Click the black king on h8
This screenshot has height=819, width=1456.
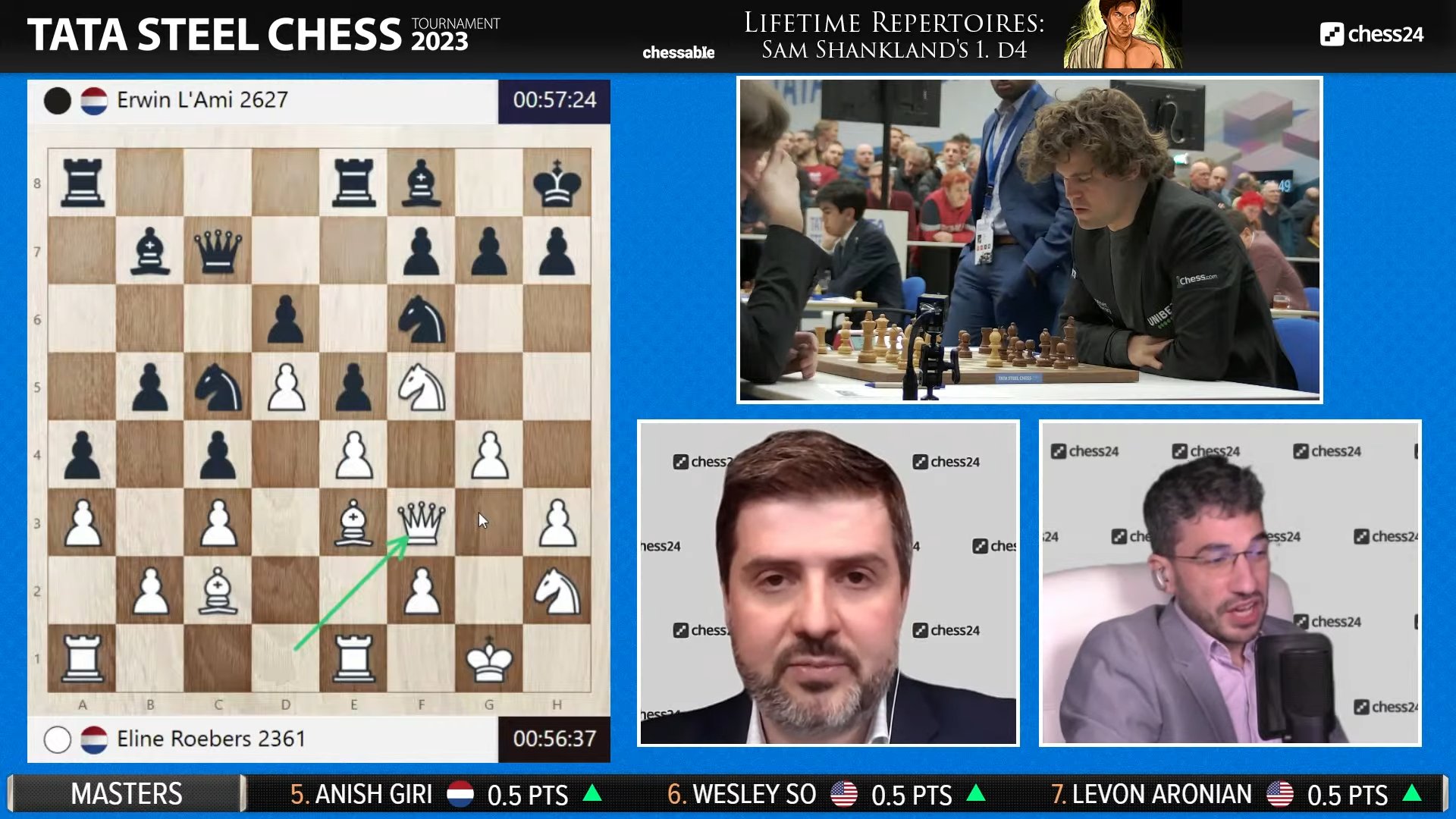[557, 183]
